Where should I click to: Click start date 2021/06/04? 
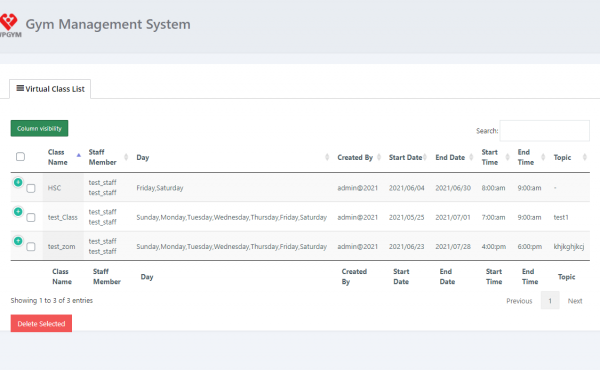click(x=407, y=188)
